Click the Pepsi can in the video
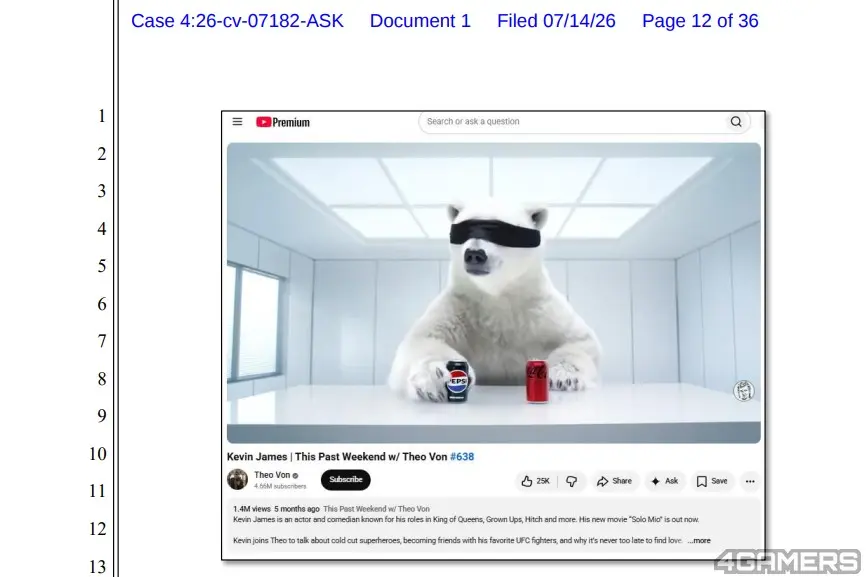 457,381
